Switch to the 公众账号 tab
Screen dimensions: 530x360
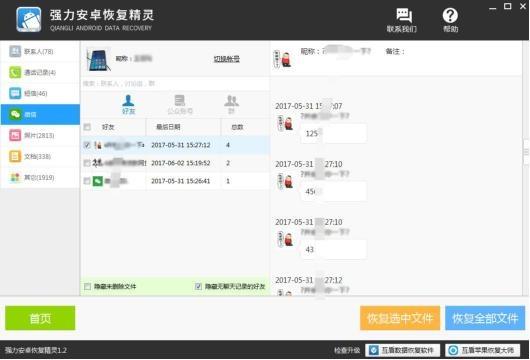[x=180, y=105]
